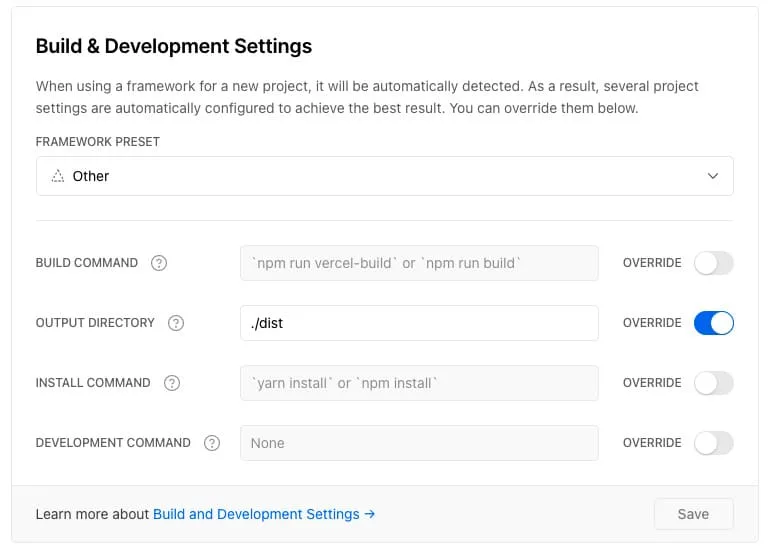This screenshot has width=771, height=553.
Task: Click the Build Command help question-mark icon
Action: click(x=159, y=263)
